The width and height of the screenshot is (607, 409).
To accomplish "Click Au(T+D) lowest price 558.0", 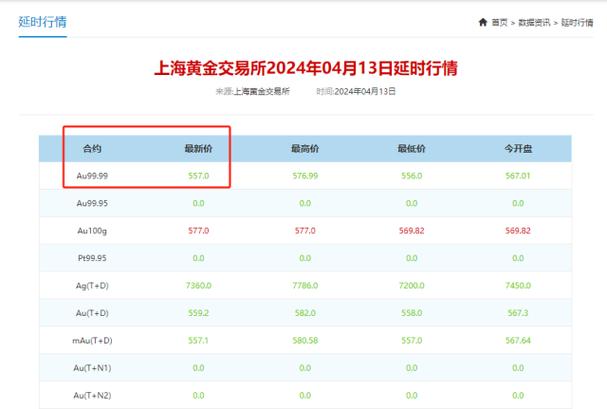I will (412, 313).
